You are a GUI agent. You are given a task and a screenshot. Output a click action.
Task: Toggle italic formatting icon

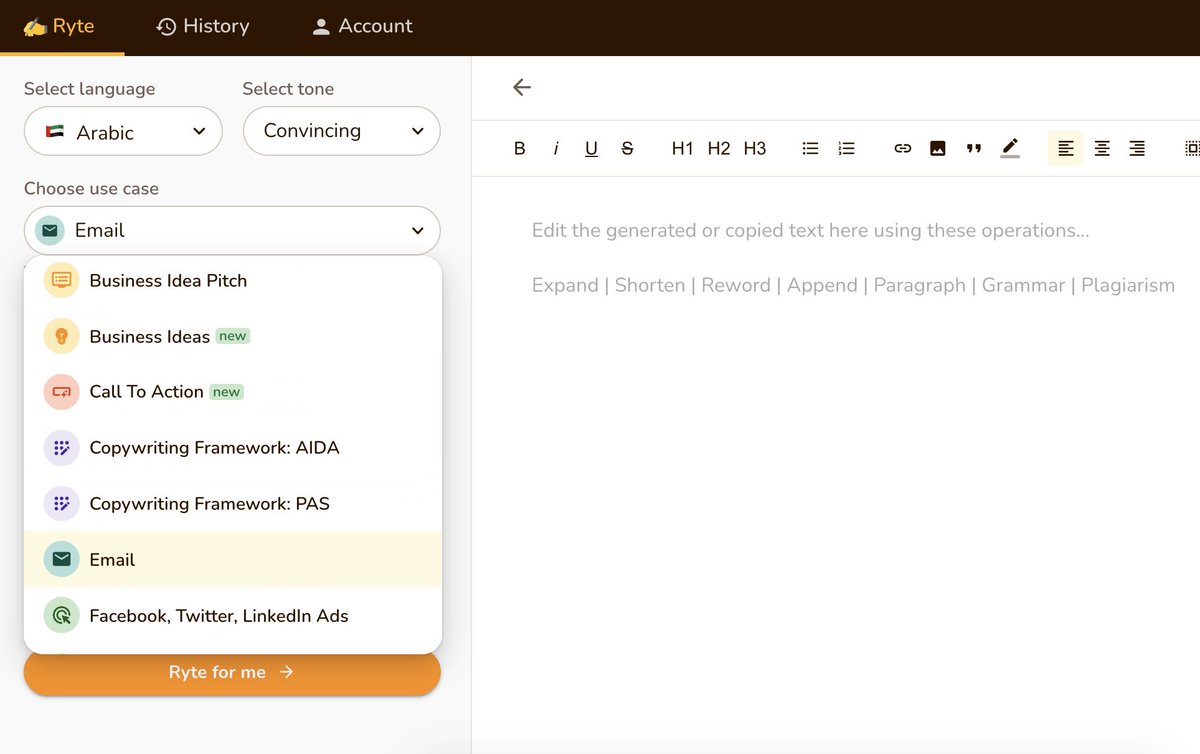click(555, 148)
